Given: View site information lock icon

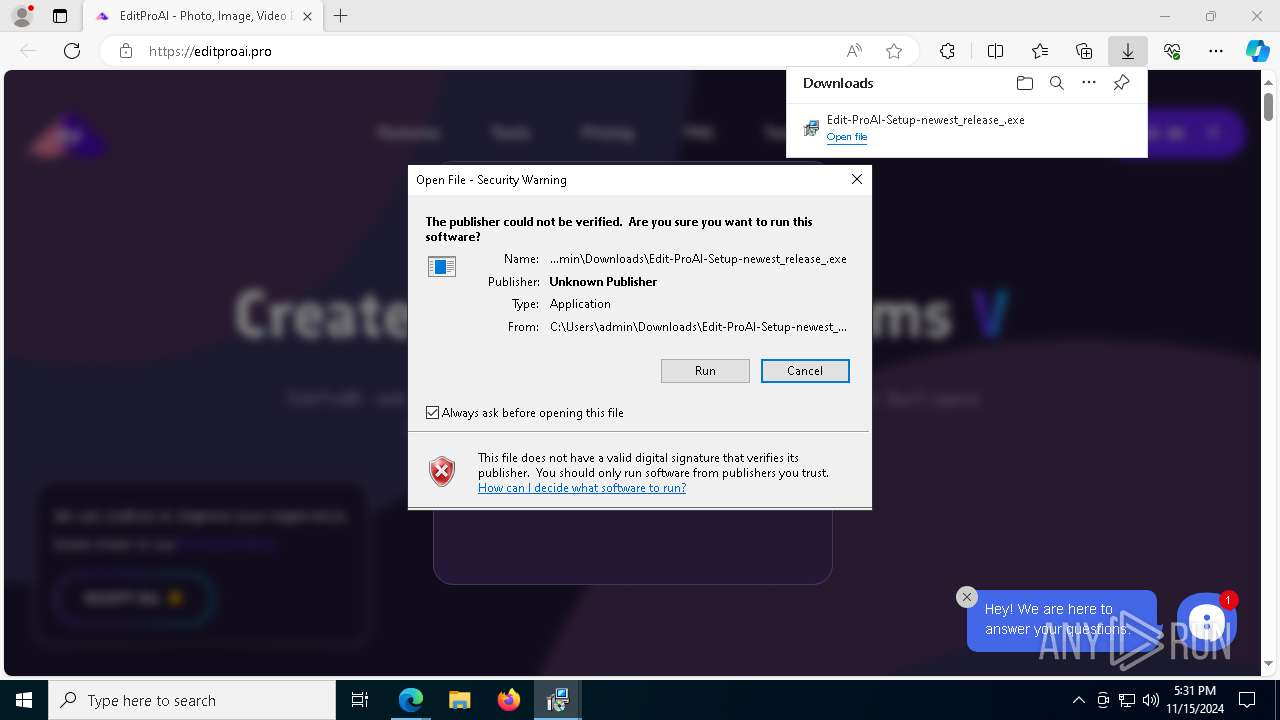Looking at the screenshot, I should tap(126, 51).
